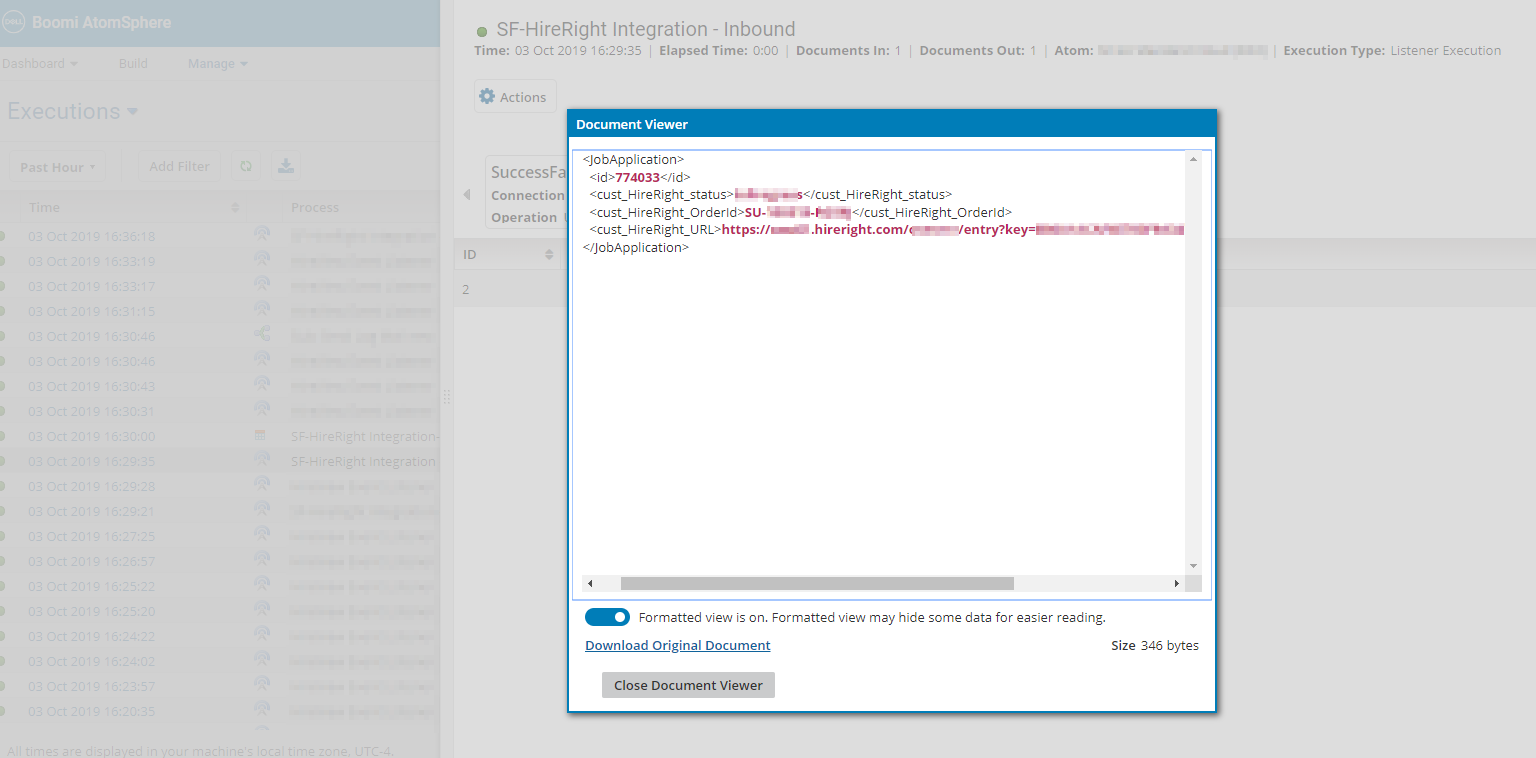Click the download executions icon

click(286, 166)
